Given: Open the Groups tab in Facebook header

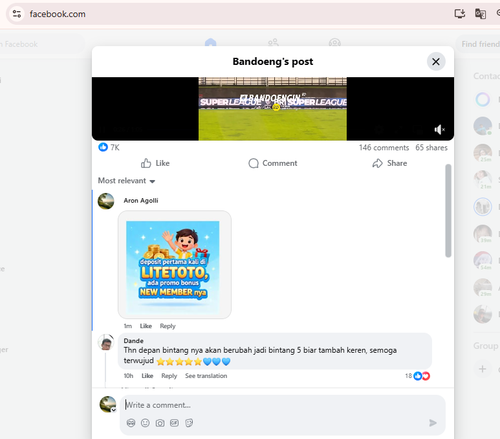Looking at the screenshot, I should pos(335,42).
